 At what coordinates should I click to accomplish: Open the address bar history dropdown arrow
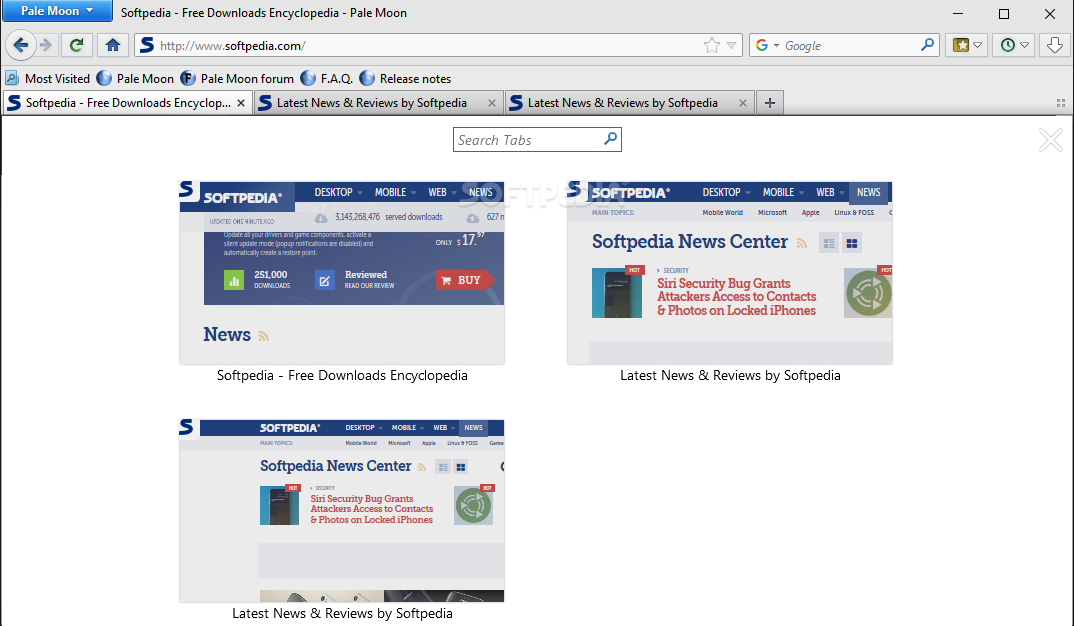pyautogui.click(x=732, y=46)
